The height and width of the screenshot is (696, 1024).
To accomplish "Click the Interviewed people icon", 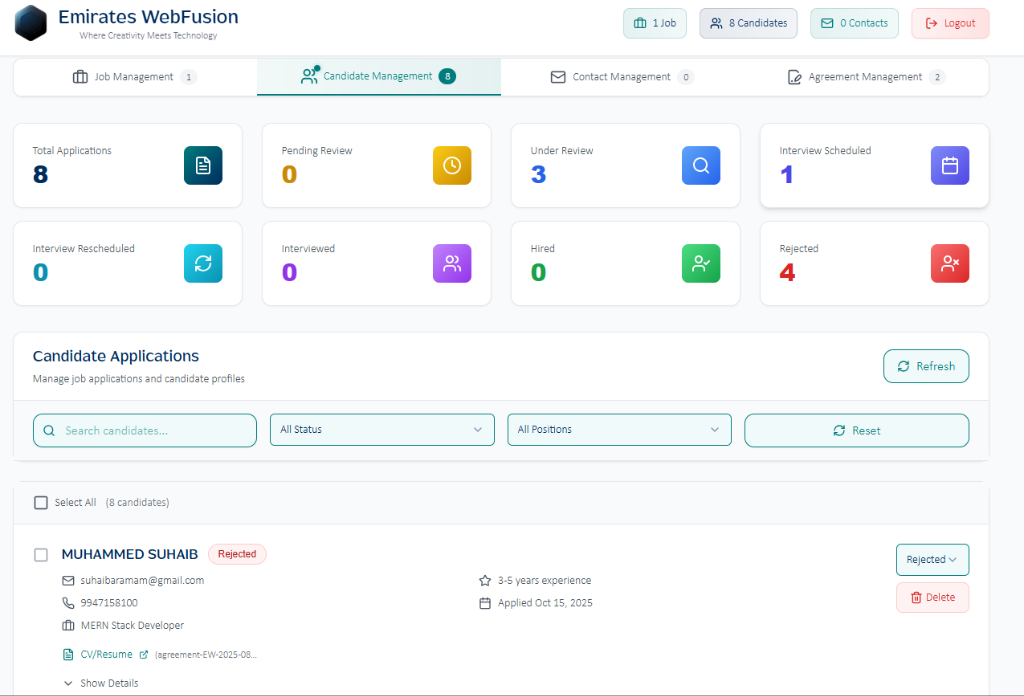I will (x=452, y=264).
